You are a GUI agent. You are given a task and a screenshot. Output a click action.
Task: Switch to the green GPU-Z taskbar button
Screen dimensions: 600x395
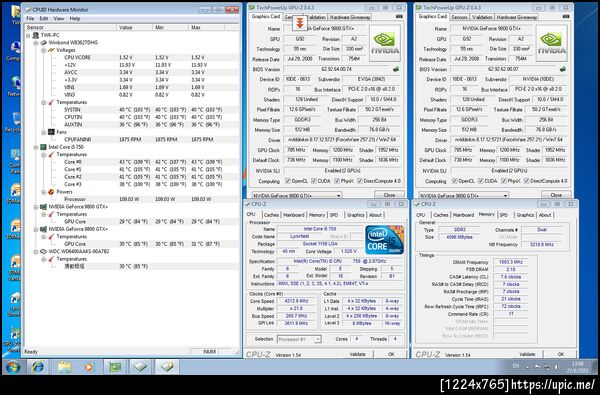[115, 367]
